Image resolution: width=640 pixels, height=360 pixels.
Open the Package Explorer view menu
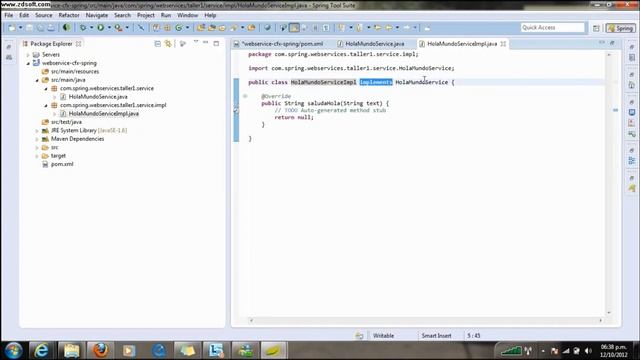196,42
